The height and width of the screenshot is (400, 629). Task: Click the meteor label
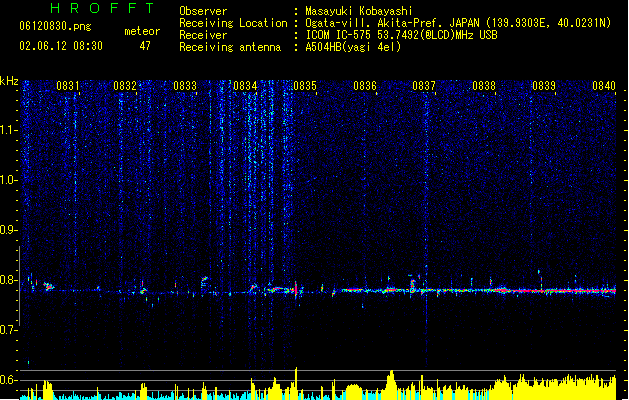[x=142, y=31]
